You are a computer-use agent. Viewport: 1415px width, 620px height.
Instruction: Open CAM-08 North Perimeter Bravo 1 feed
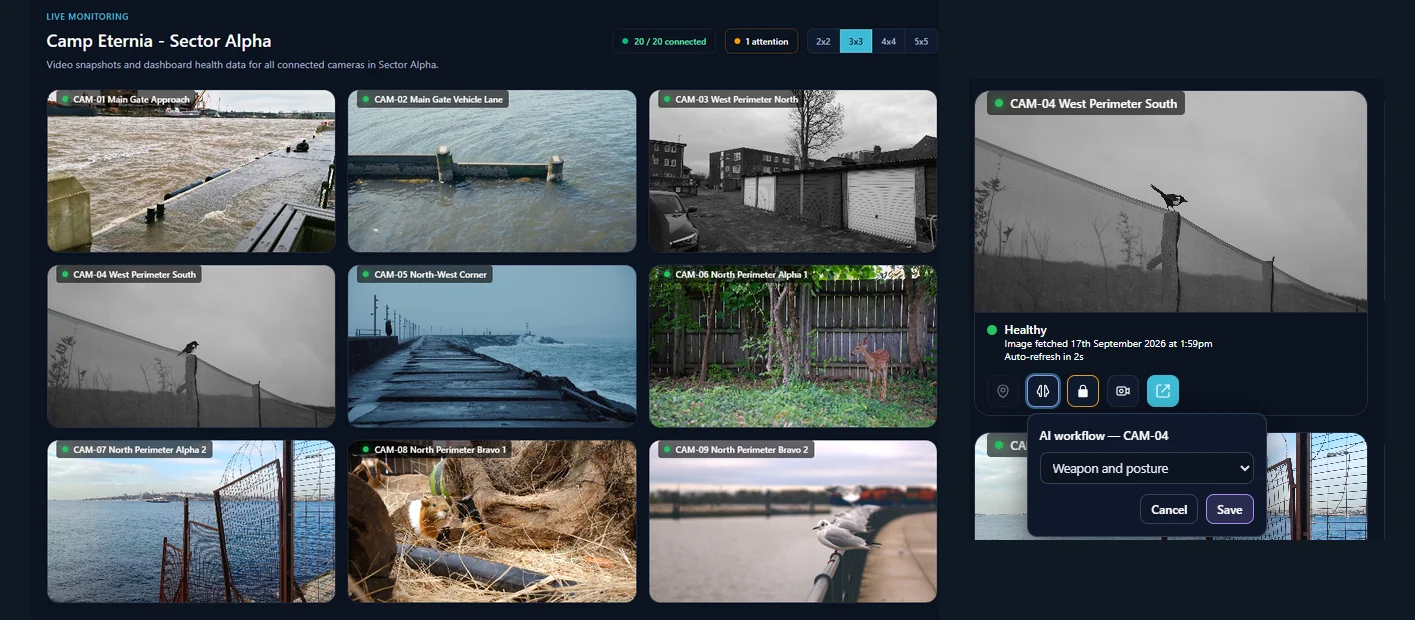pos(492,521)
